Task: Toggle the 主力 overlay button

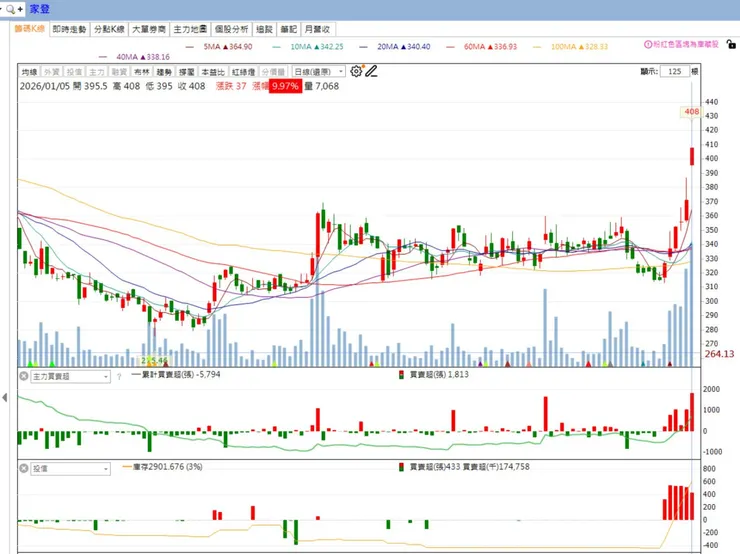Action: [x=97, y=72]
